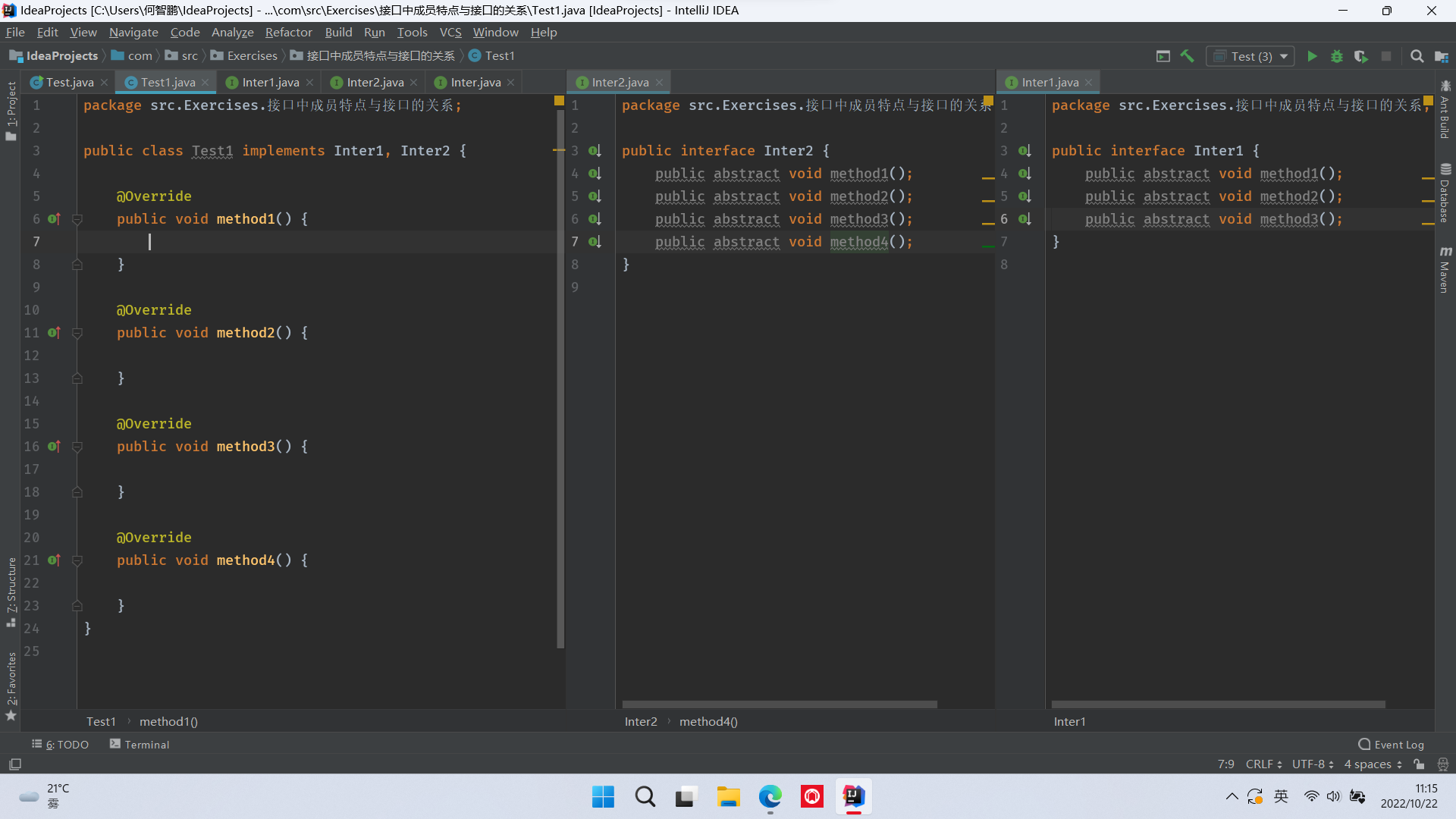Open the Terminal tool window
The image size is (1456, 819).
point(140,745)
